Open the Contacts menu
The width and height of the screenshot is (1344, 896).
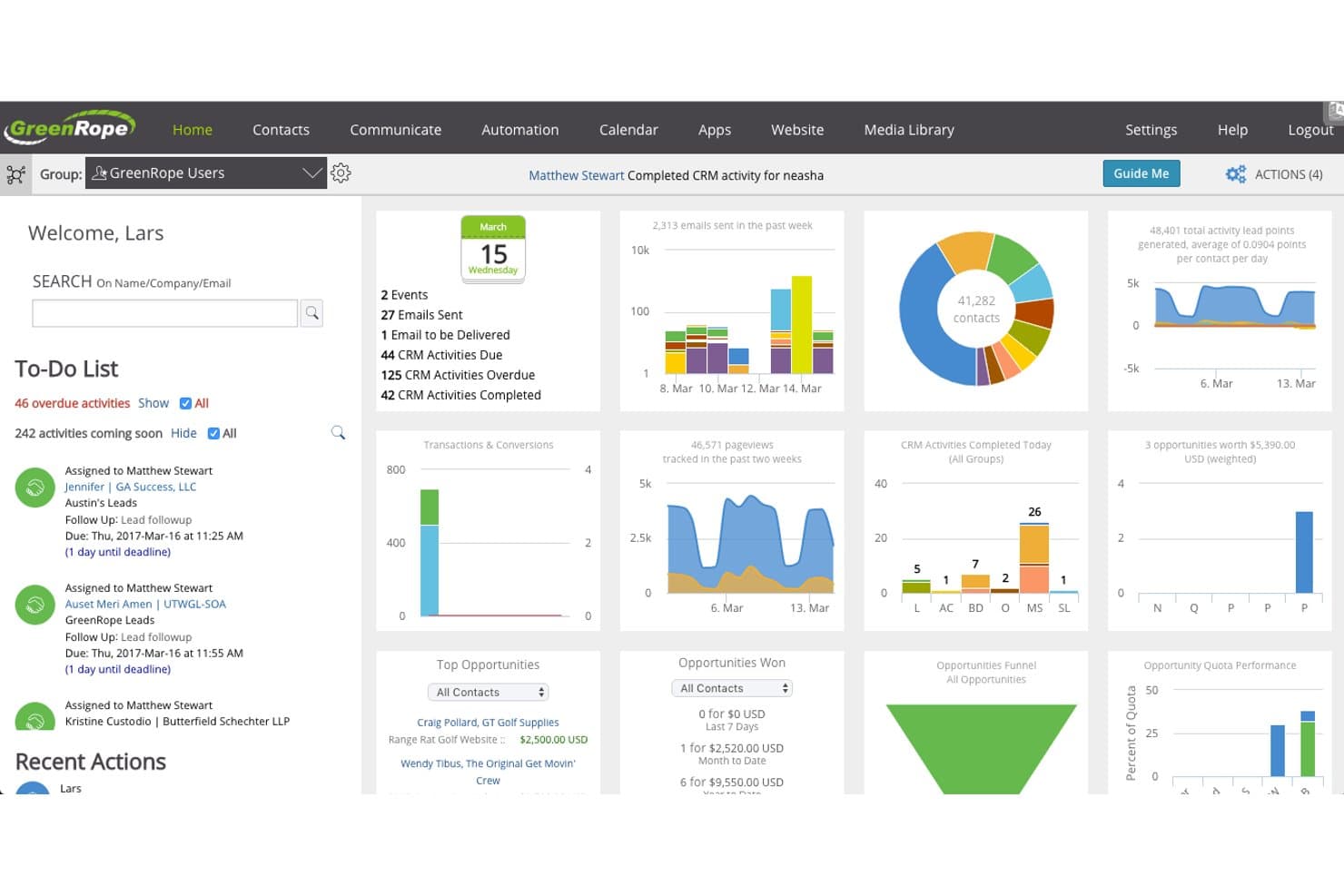tap(281, 130)
